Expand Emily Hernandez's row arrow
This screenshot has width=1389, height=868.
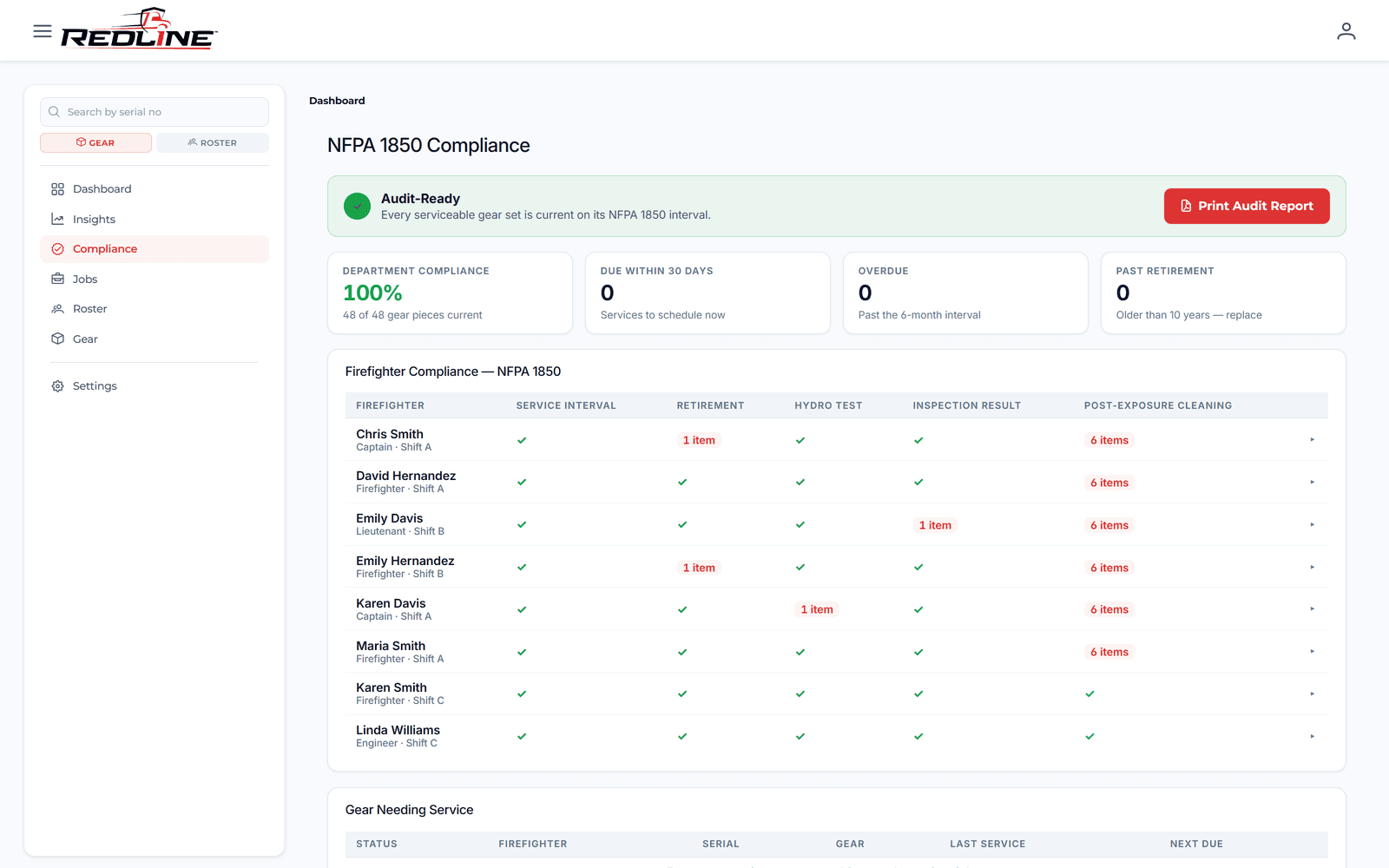(1312, 567)
